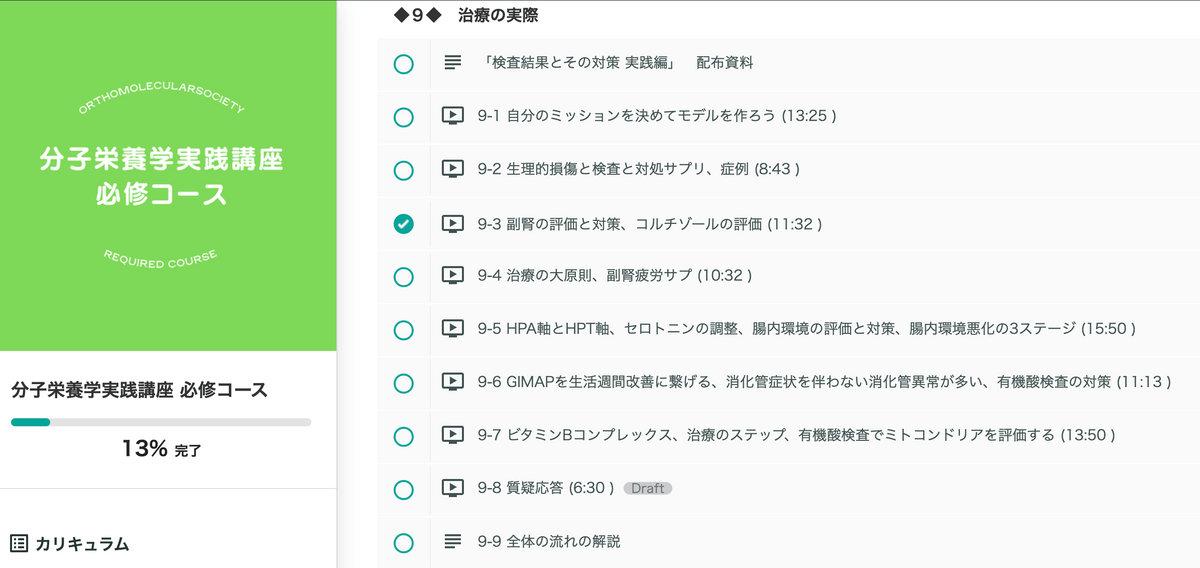Screen dimensions: 1200x568
Task: Open the カリキュラム sidebar section
Action: coord(82,544)
